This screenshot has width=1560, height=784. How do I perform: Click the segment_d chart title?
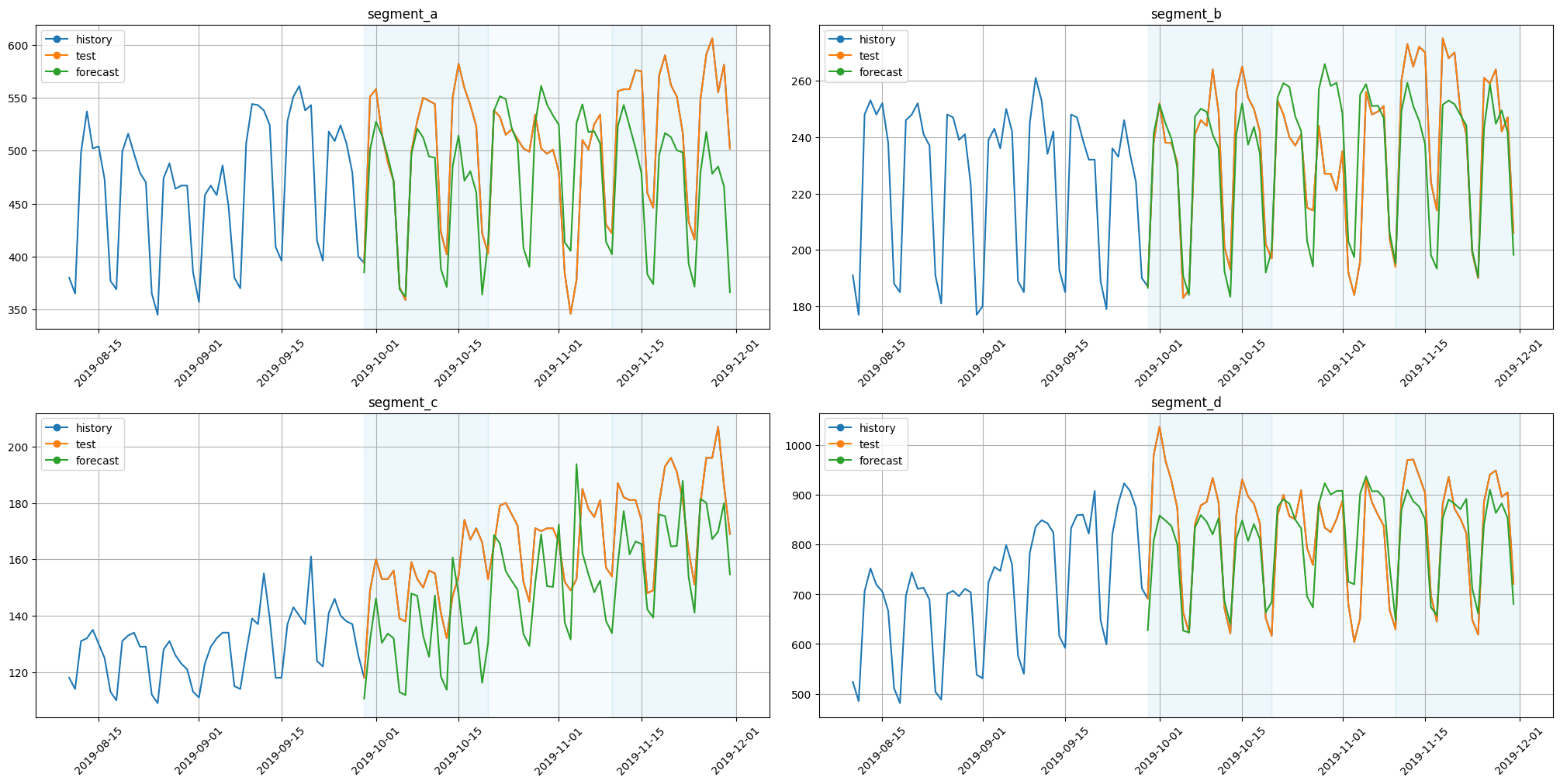pyautogui.click(x=1186, y=402)
